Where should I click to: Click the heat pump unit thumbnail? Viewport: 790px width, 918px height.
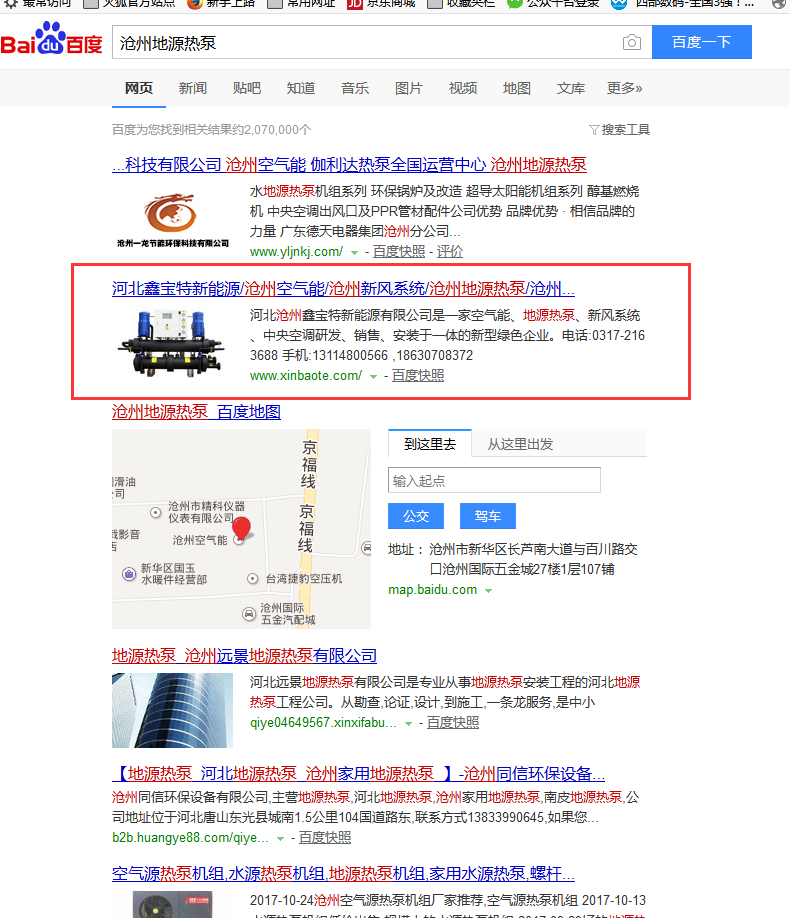coord(172,343)
